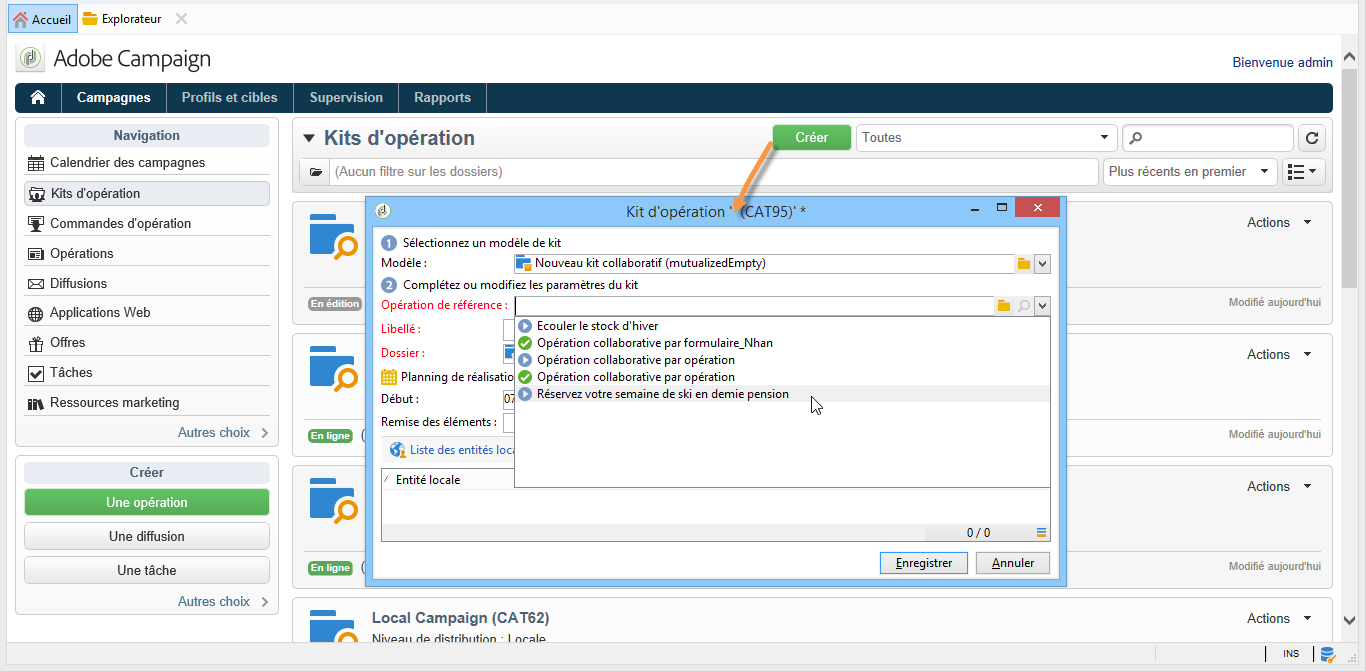Open Actions menu of the En édition kit
This screenshot has width=1366, height=672.
click(1279, 222)
